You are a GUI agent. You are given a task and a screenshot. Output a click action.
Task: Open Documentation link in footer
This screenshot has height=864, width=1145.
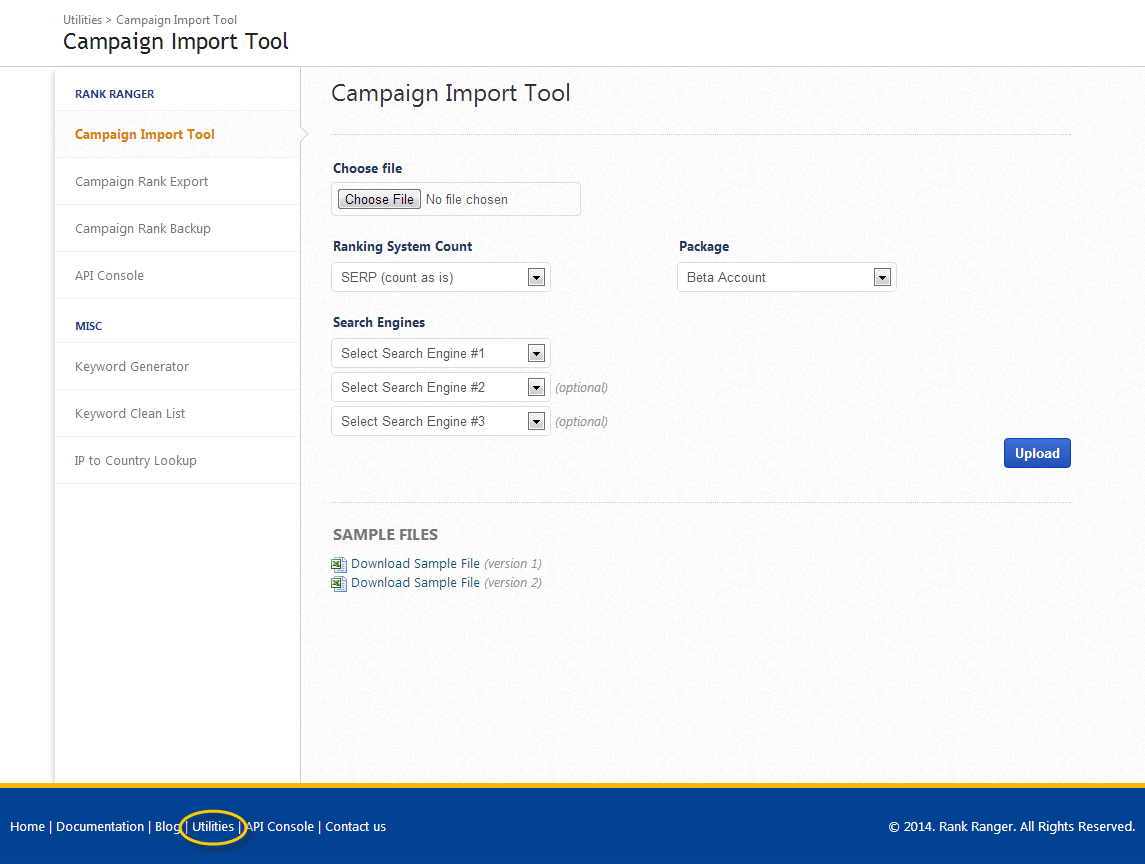click(100, 827)
